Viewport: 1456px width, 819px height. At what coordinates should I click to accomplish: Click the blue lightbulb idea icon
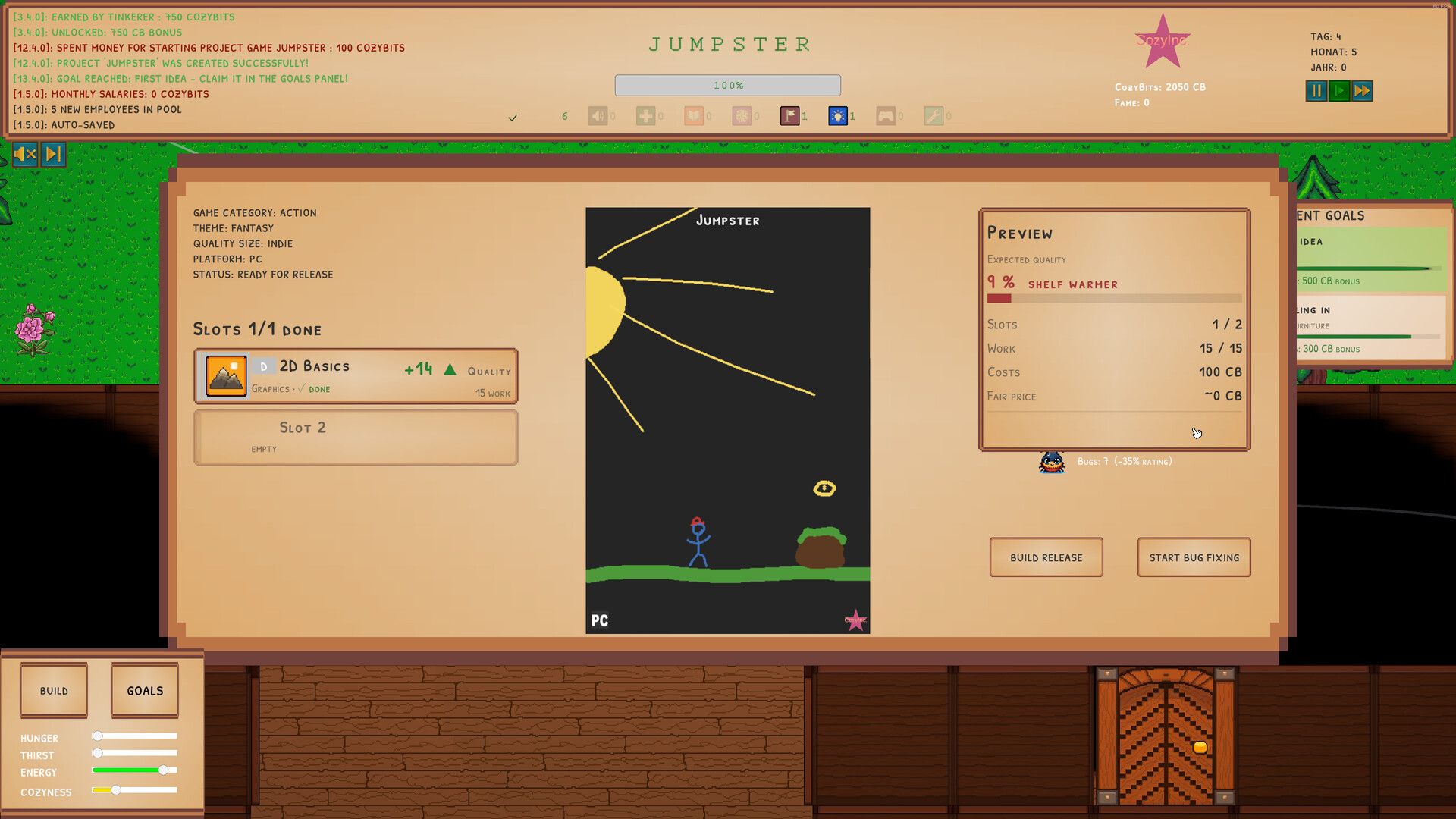tap(838, 116)
